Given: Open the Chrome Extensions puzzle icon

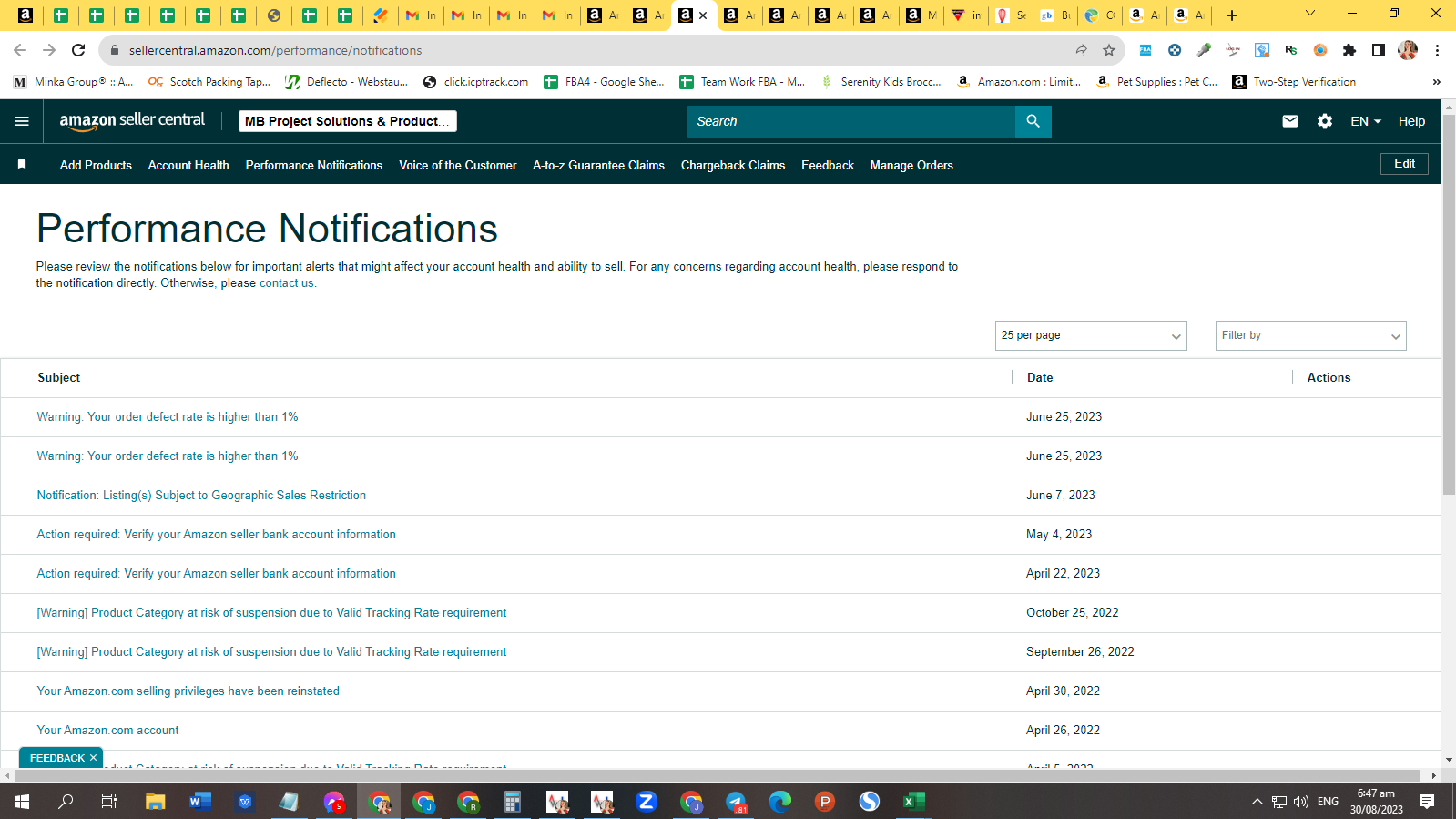Looking at the screenshot, I should pos(1349,50).
